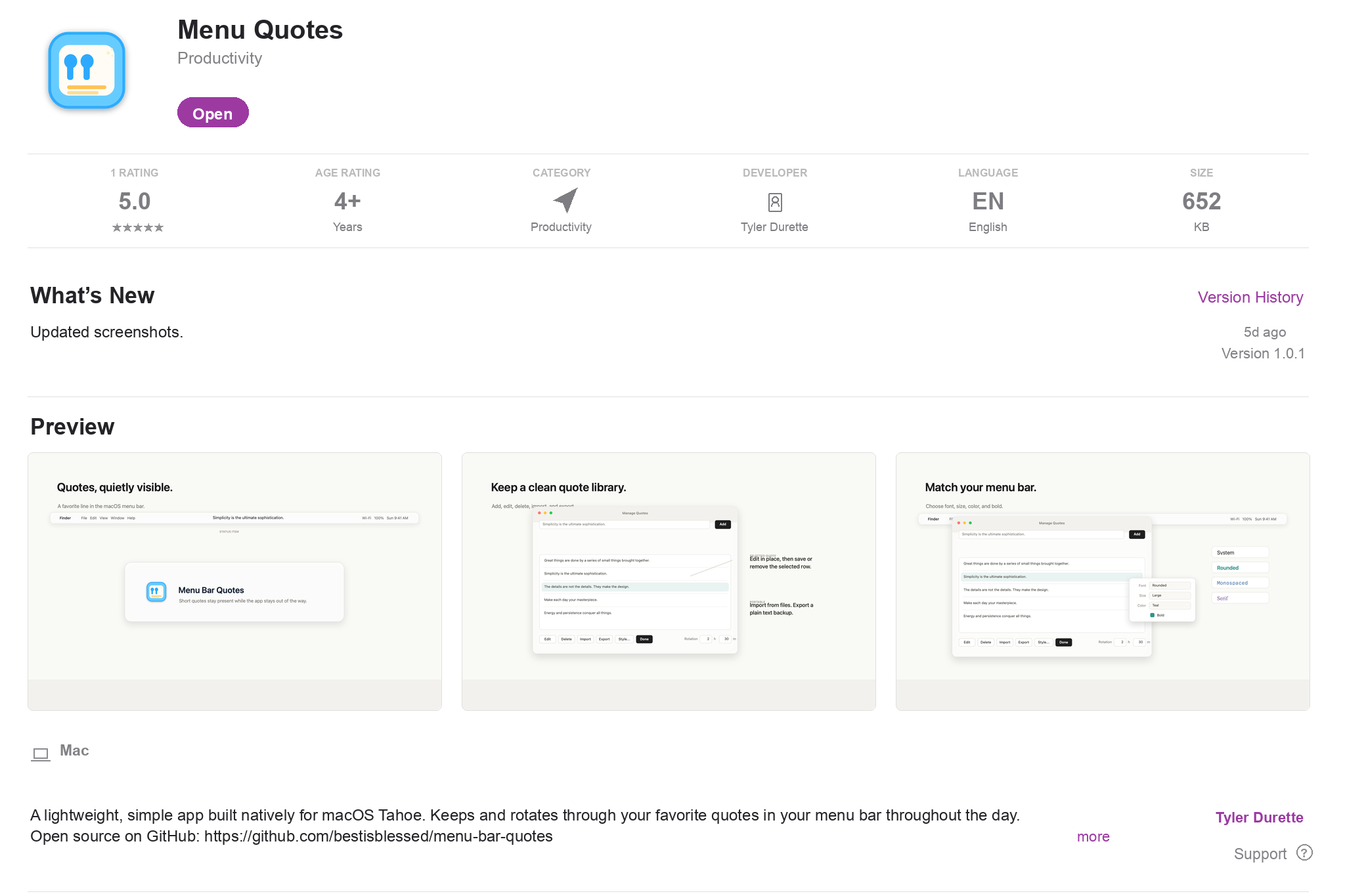Open Tyler Durette developer page link
The width and height of the screenshot is (1345, 896).
(x=1259, y=818)
